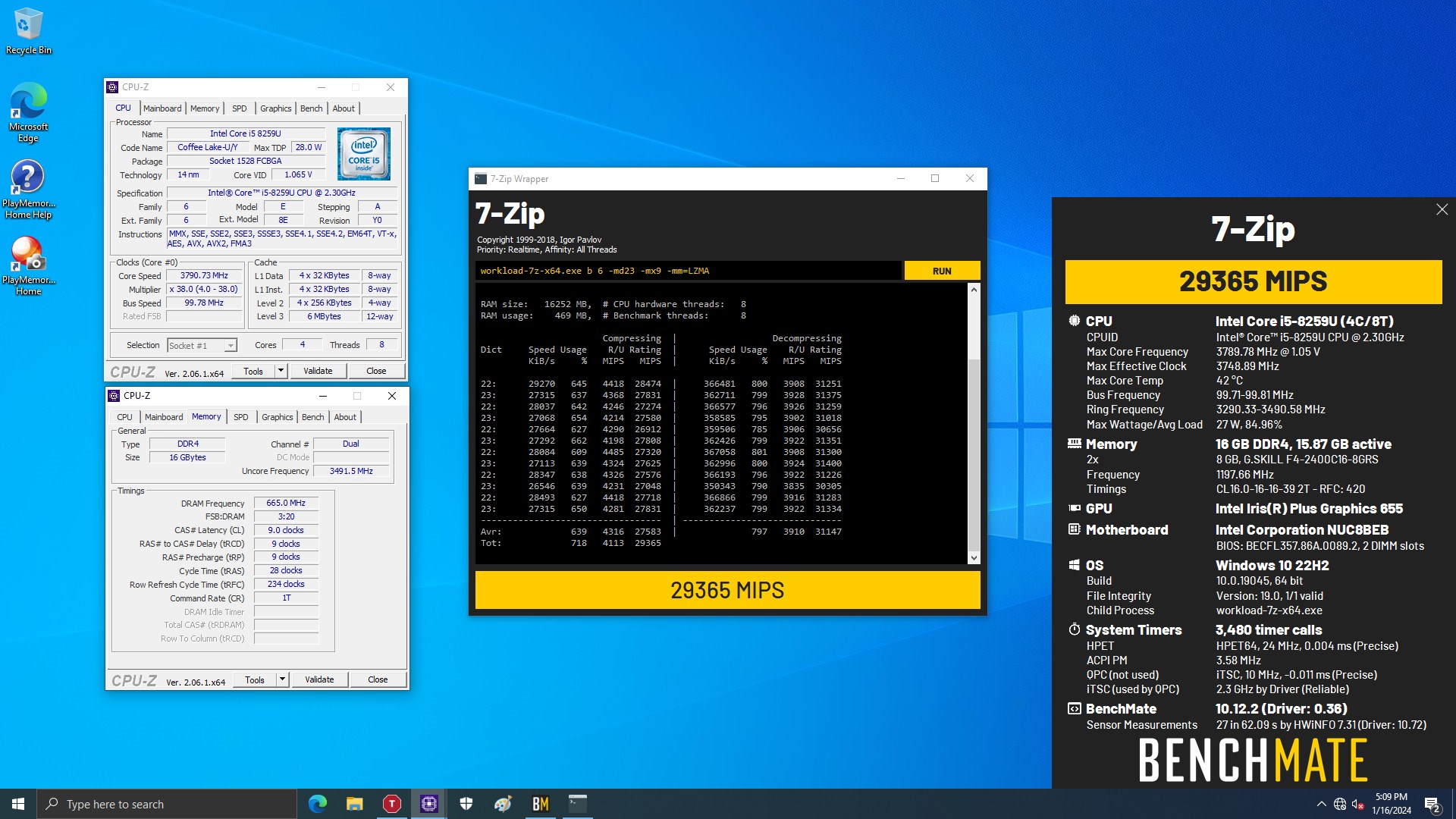1456x819 pixels.
Task: Click Tools button in upper CPU-Z
Action: (x=253, y=371)
